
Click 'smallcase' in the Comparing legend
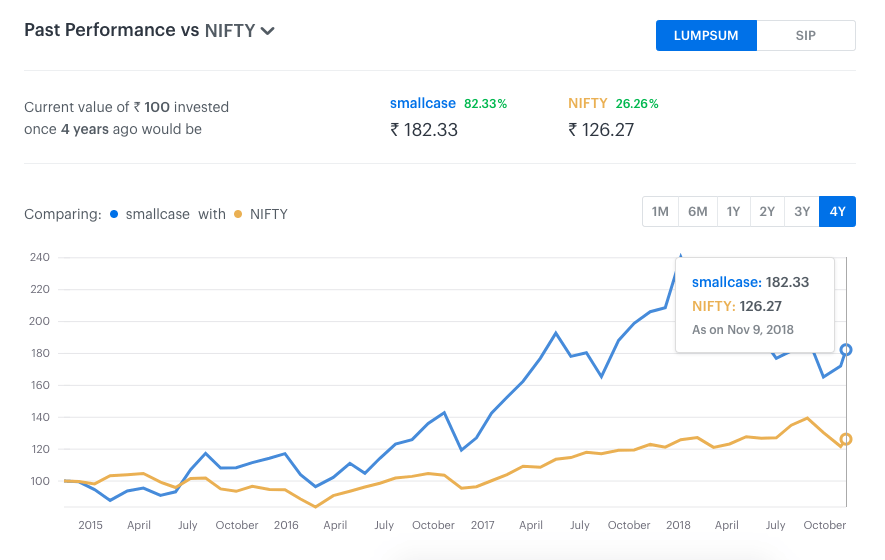(x=157, y=215)
